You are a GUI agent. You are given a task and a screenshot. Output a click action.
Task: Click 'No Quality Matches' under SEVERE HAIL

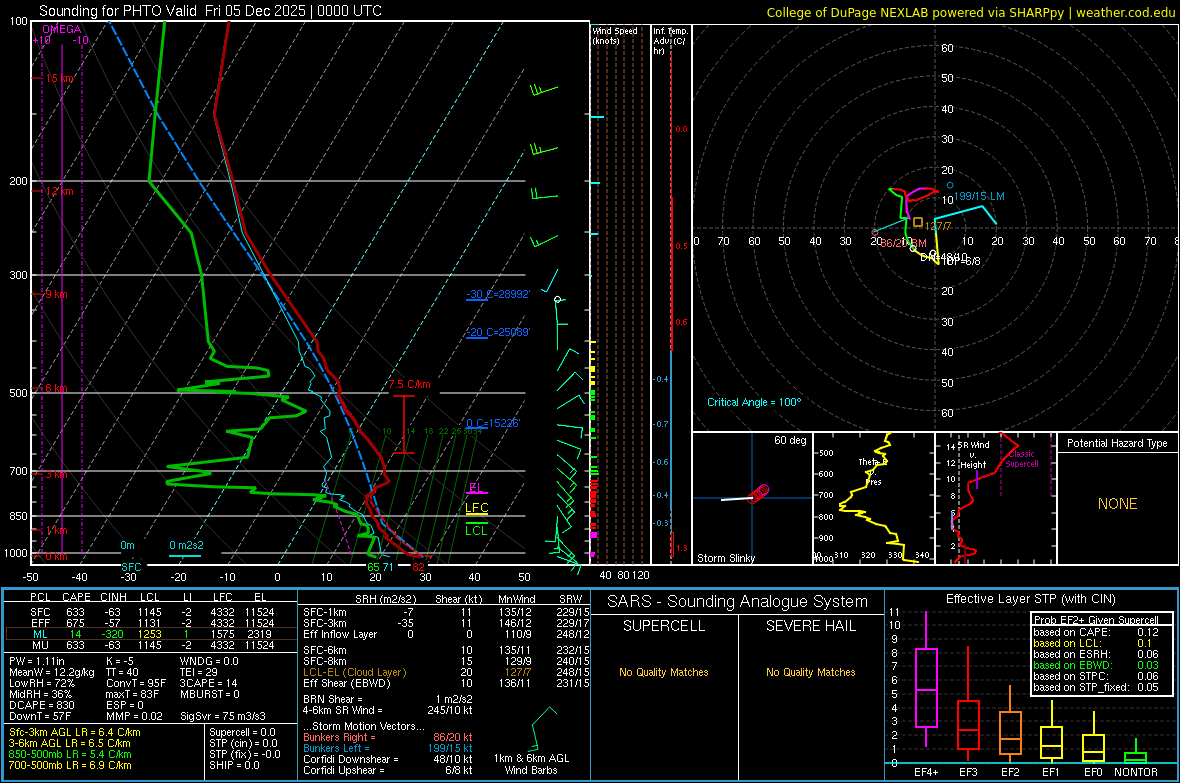click(810, 672)
